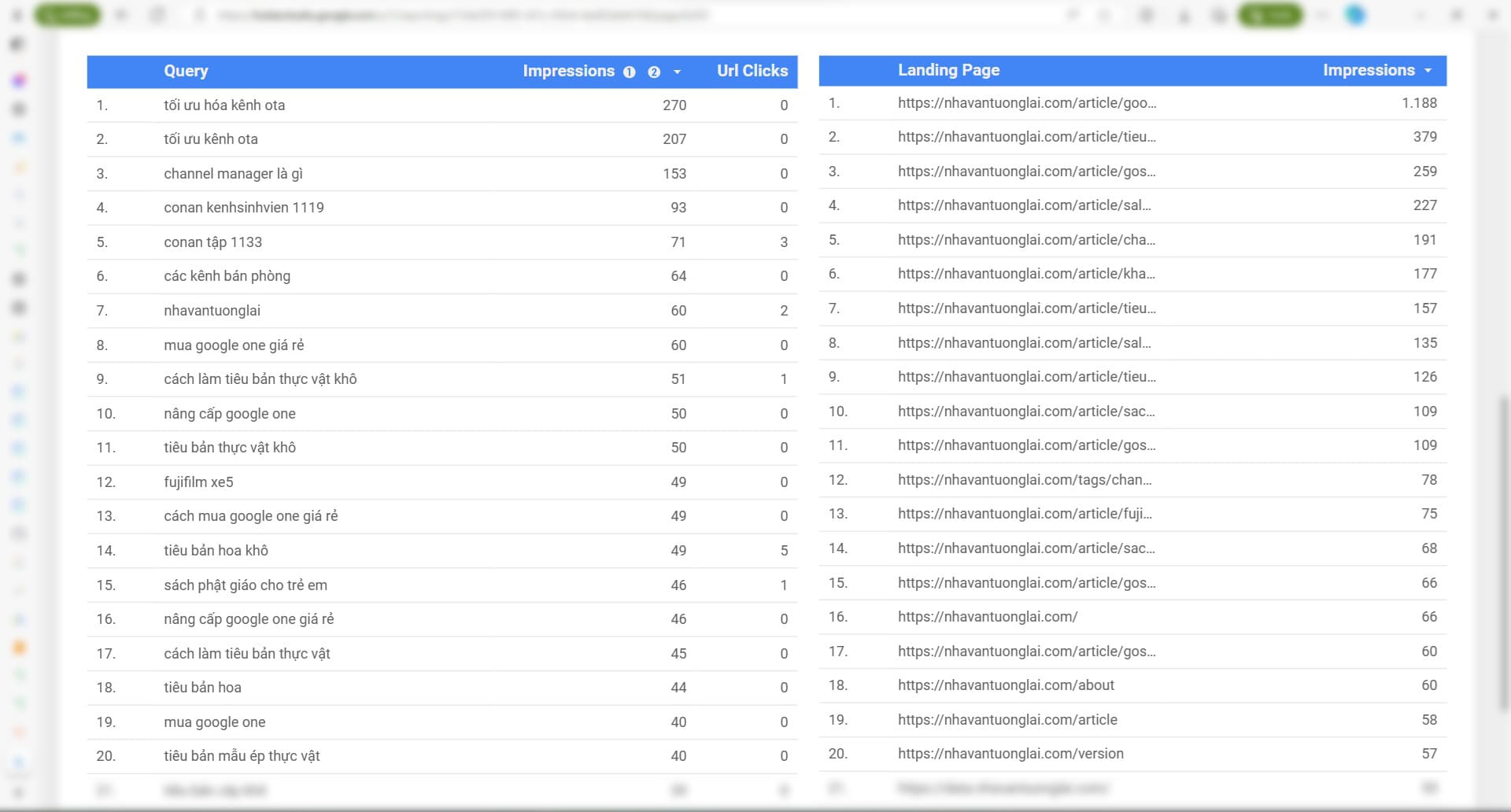This screenshot has height=812, width=1511.
Task: Open sort arrow in Landing Page Impressions header
Action: tap(1428, 71)
